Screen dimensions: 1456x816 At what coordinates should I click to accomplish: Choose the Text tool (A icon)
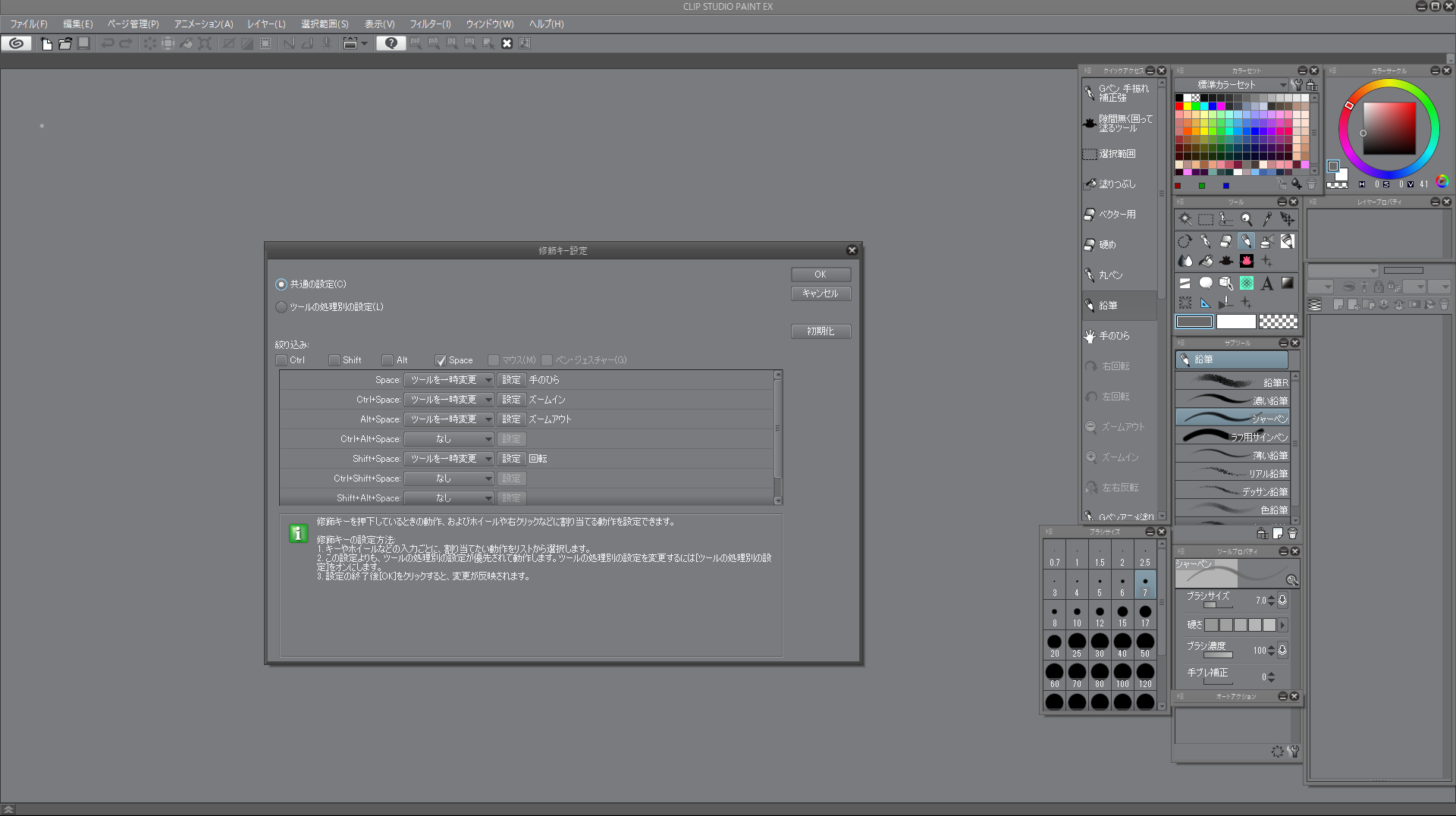point(1266,284)
